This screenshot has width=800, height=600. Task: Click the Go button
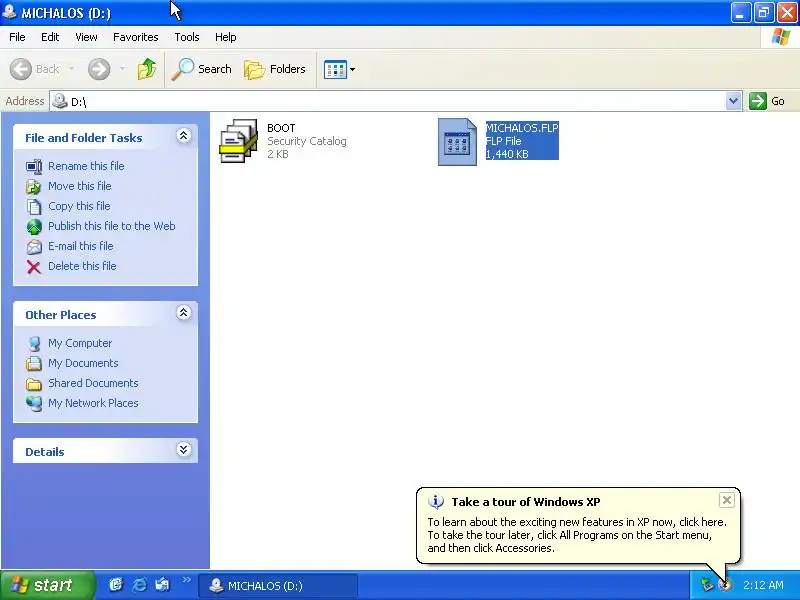(x=766, y=101)
